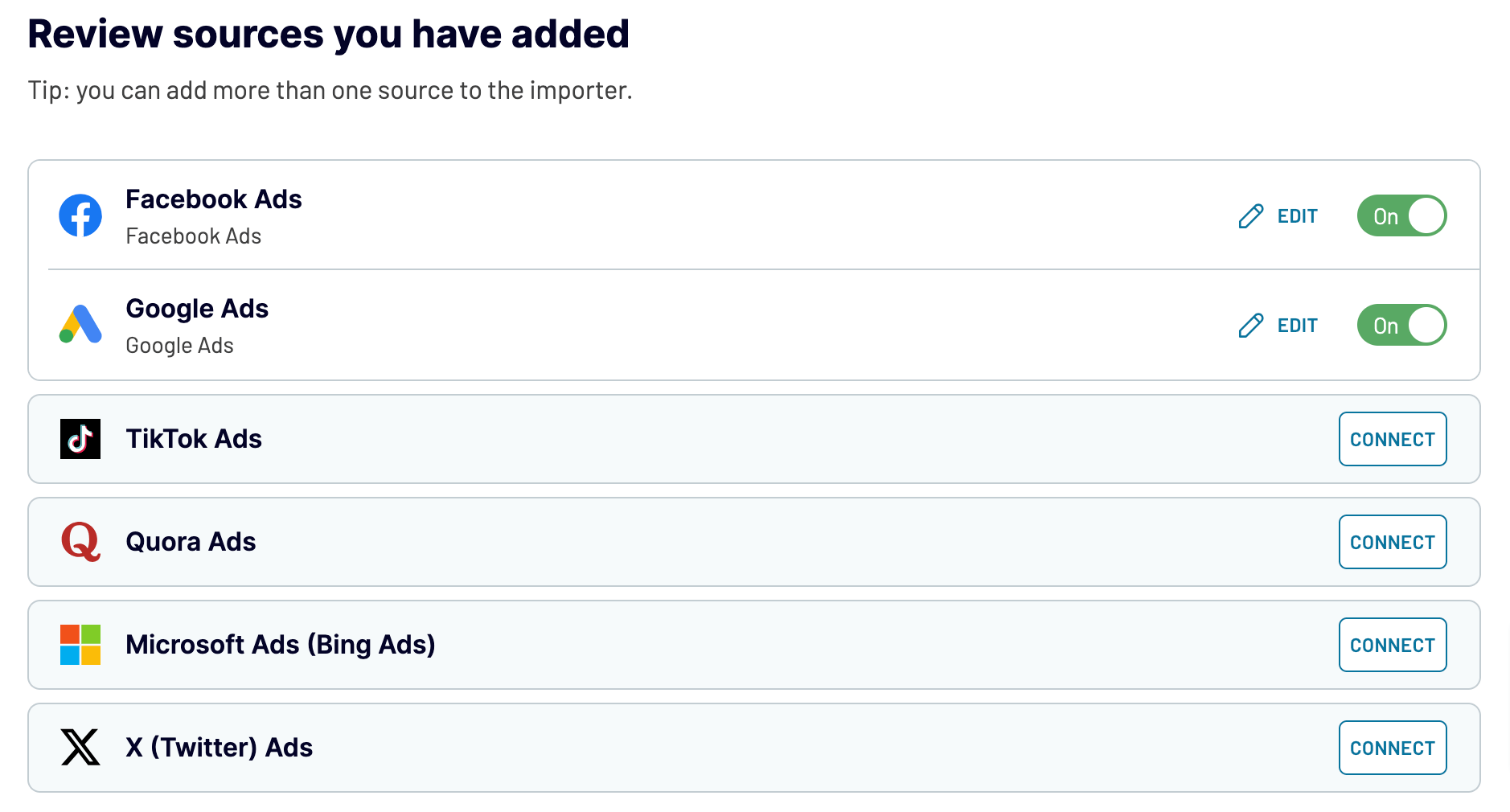Turn off the Facebook Ads source toggle
The height and width of the screenshot is (812, 1510).
(1401, 215)
